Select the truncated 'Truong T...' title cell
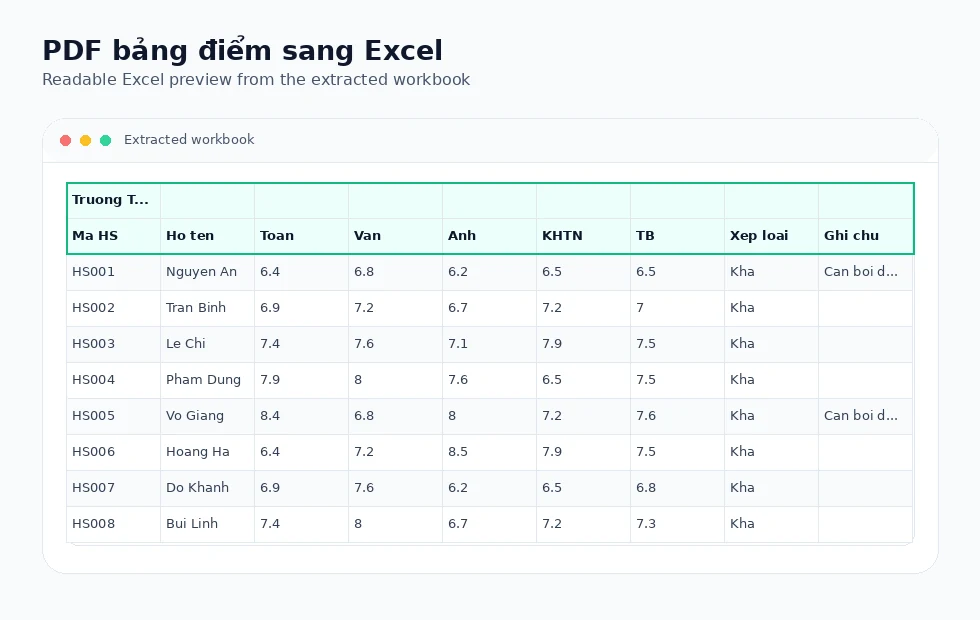Viewport: 980px width, 620px height. click(x=114, y=200)
